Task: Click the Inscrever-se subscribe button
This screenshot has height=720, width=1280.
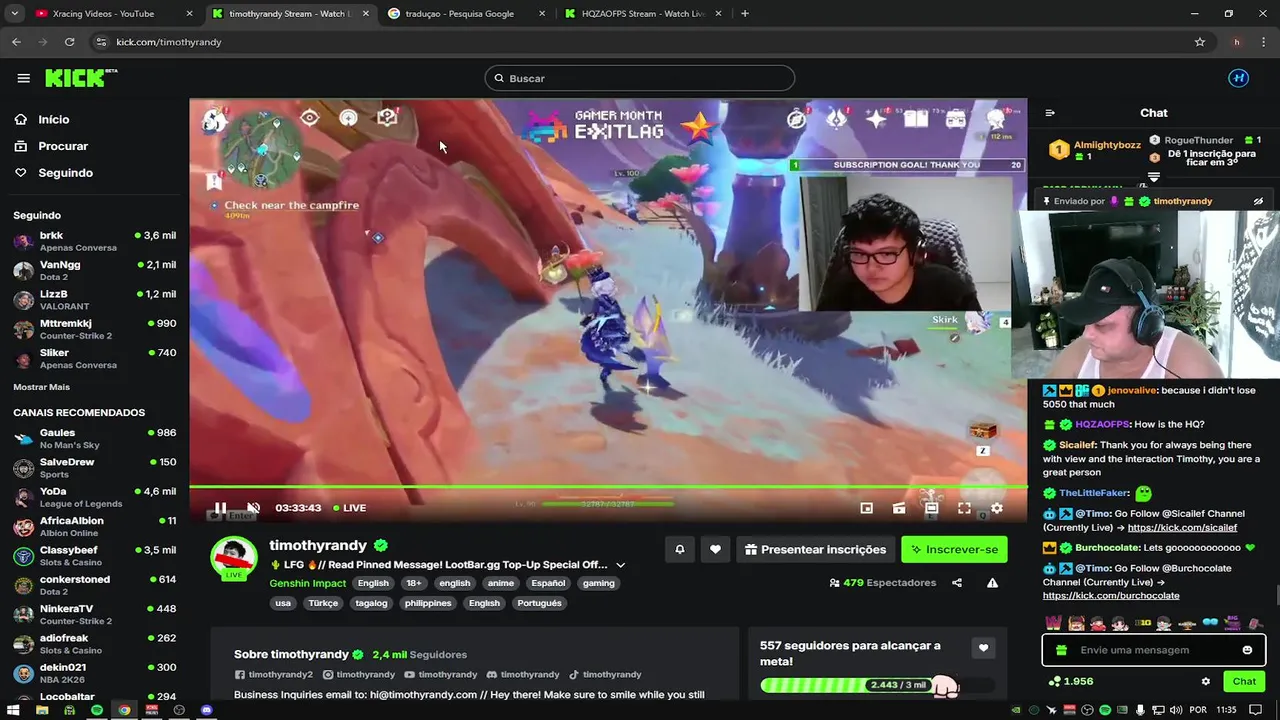Action: tap(954, 549)
